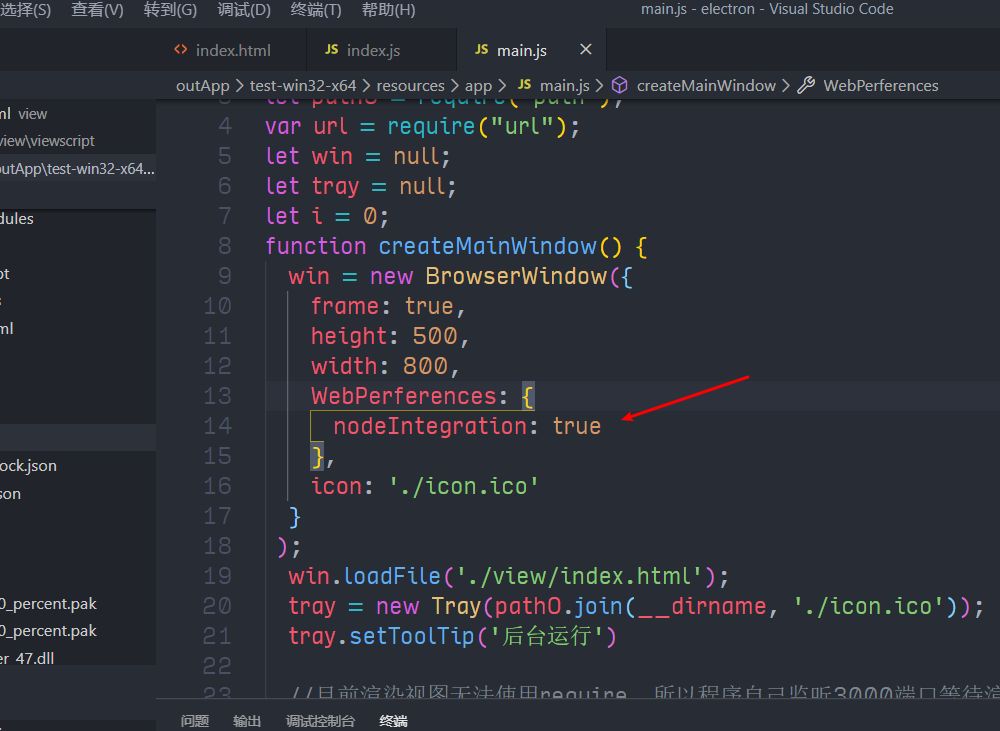Click line number 13 in the gutter
Image resolution: width=1000 pixels, height=731 pixels.
[217, 395]
